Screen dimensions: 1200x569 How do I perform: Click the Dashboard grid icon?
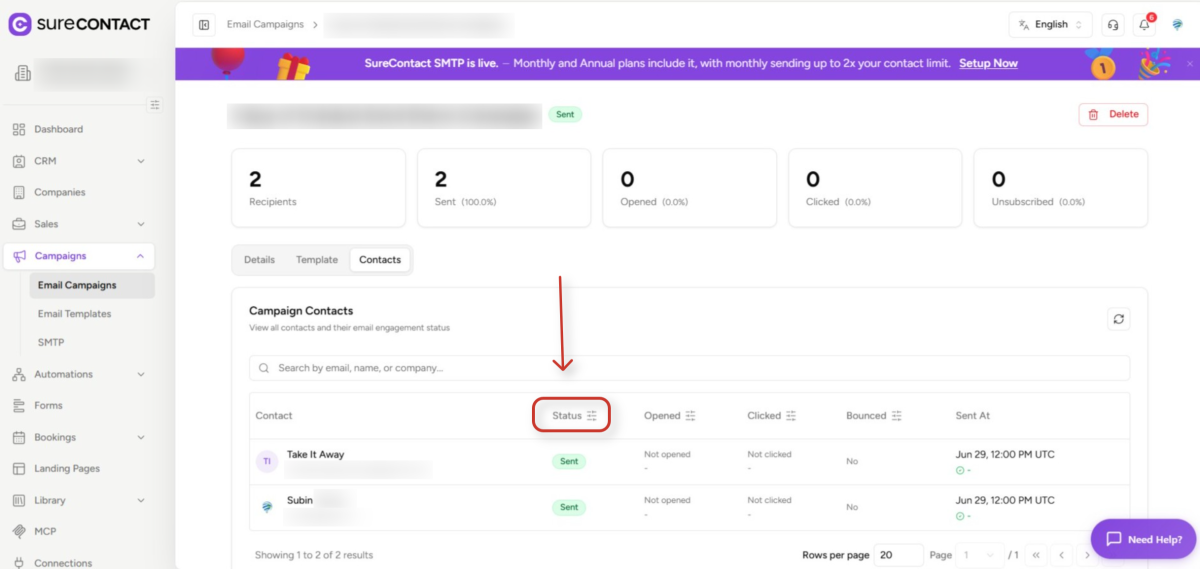click(19, 129)
